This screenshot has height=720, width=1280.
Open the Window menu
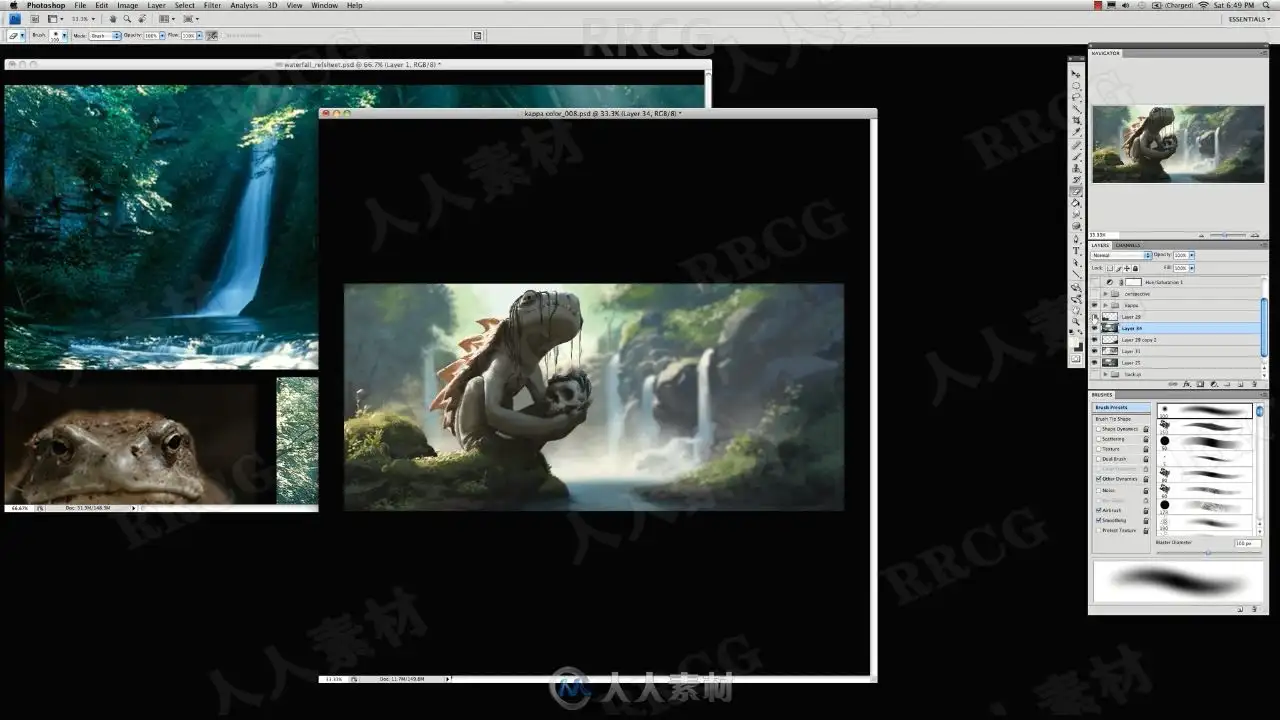[x=325, y=5]
